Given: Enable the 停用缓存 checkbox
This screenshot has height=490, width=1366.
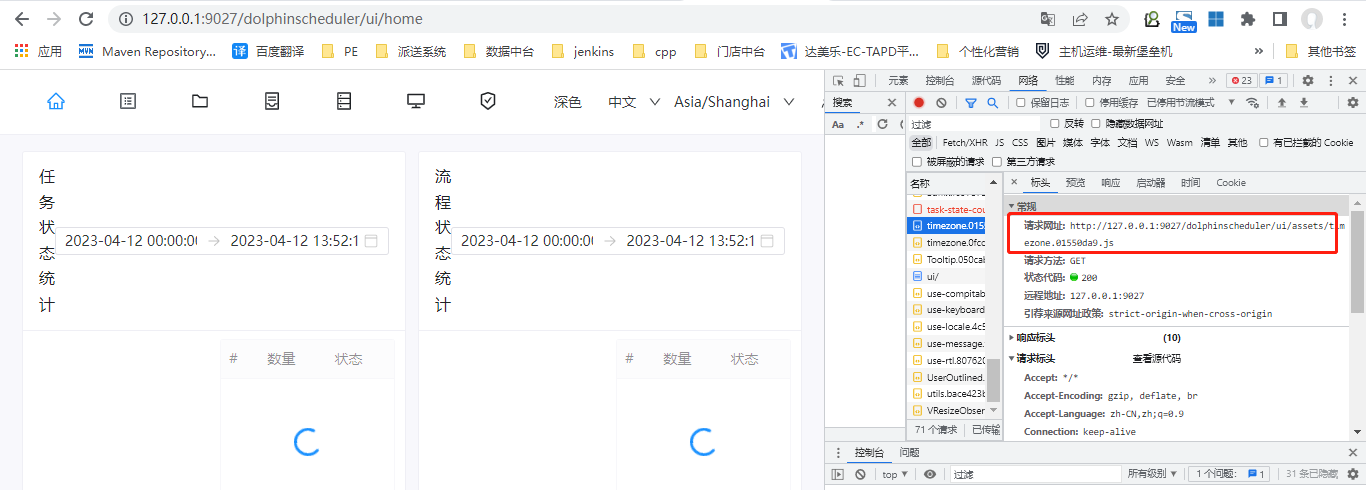Looking at the screenshot, I should pos(1089,102).
